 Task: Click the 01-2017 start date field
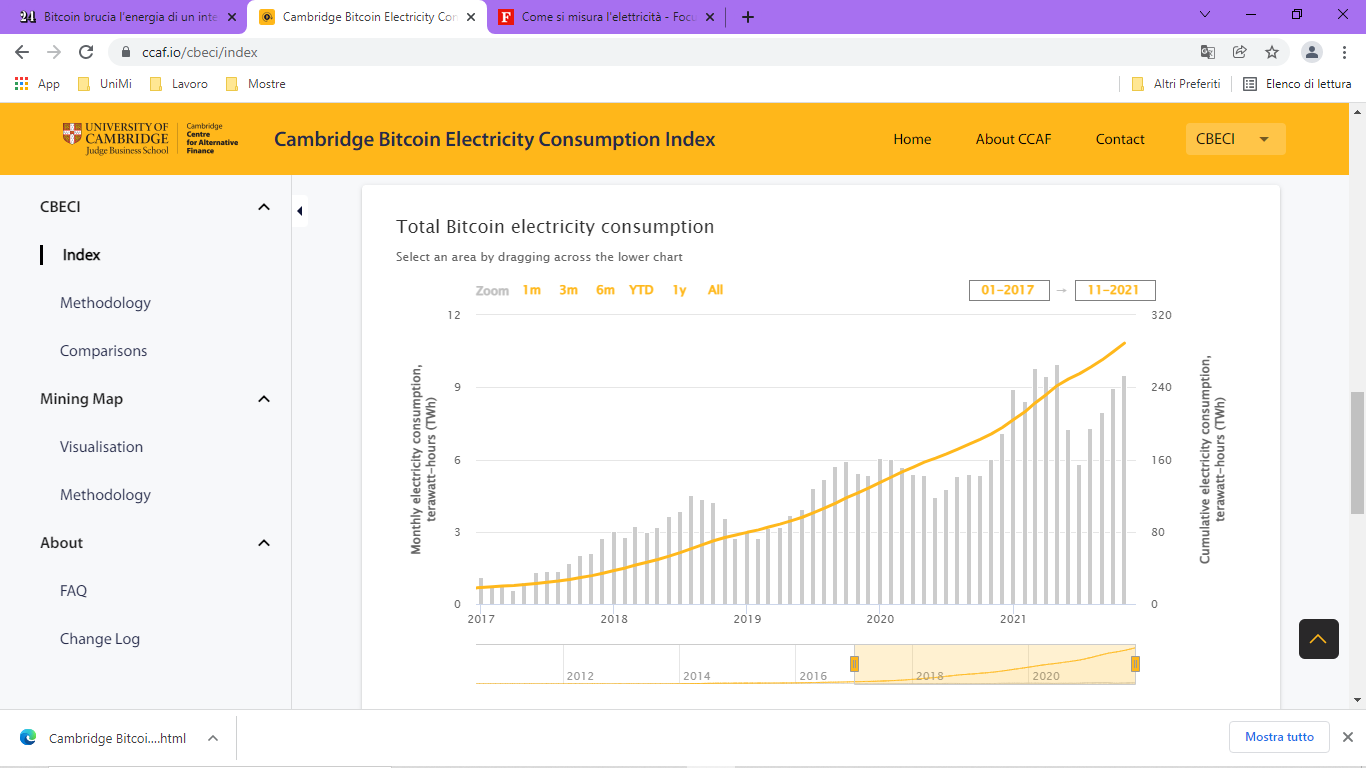(1008, 290)
